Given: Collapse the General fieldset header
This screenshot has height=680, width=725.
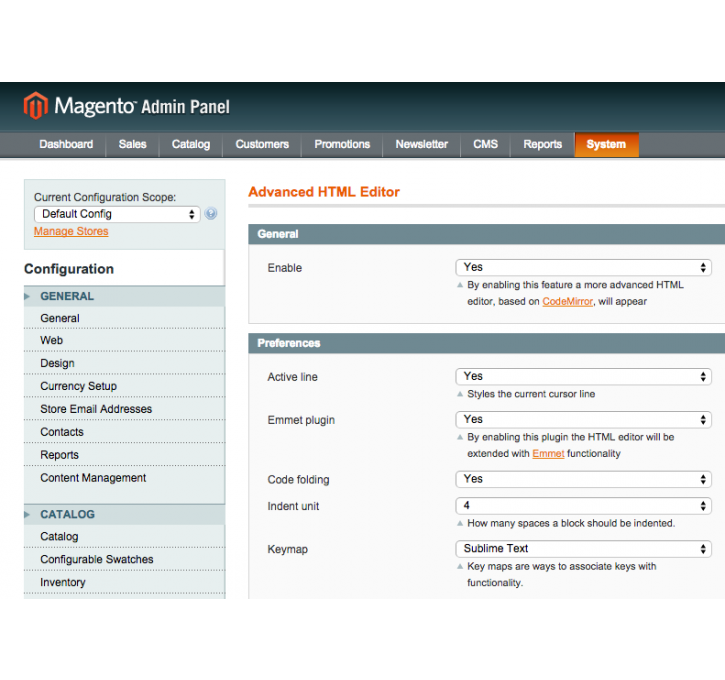Looking at the screenshot, I should coord(486,234).
